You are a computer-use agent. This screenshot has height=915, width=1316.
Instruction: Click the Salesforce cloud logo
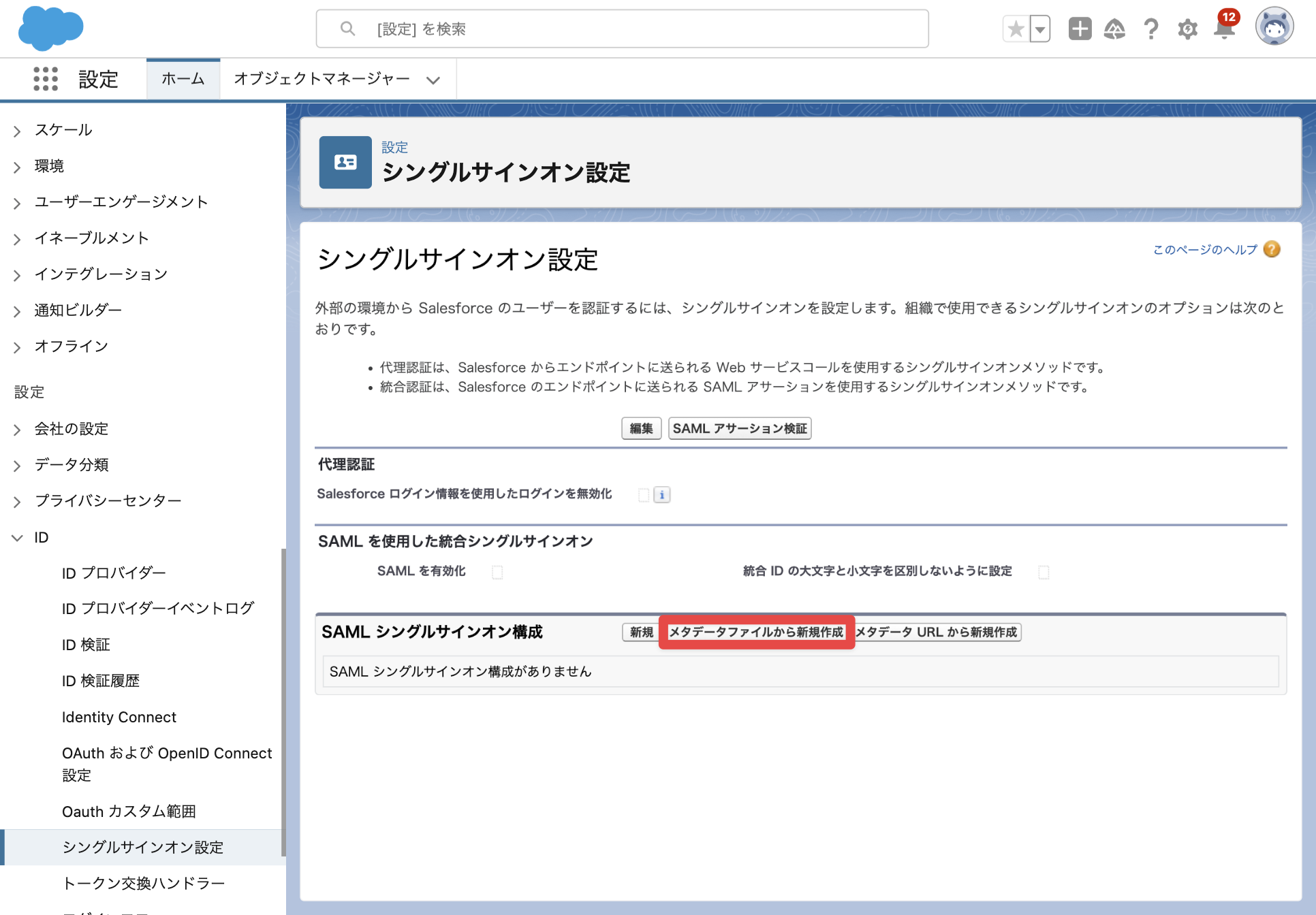(51, 29)
